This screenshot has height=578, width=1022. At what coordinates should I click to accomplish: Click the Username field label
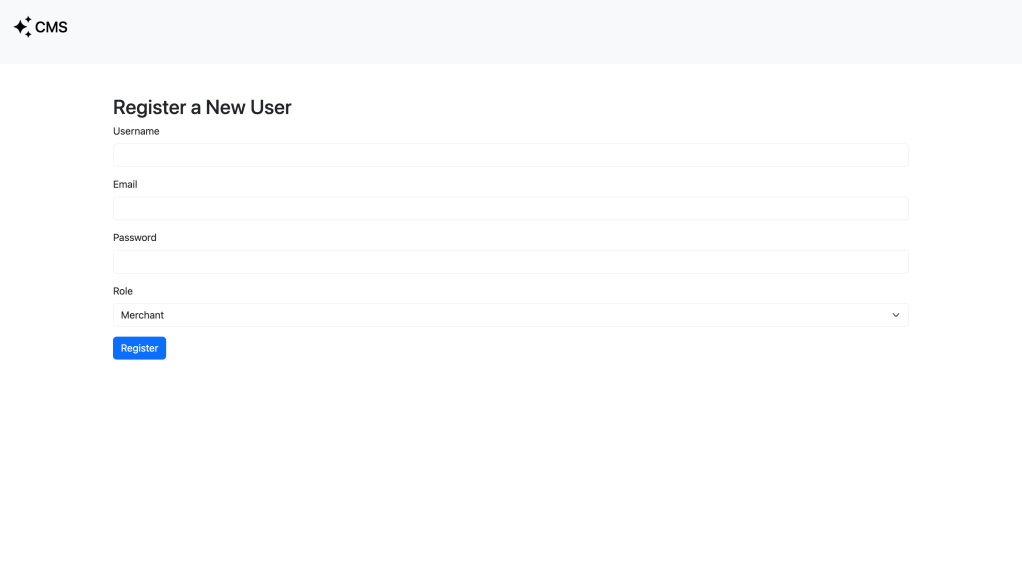(136, 131)
